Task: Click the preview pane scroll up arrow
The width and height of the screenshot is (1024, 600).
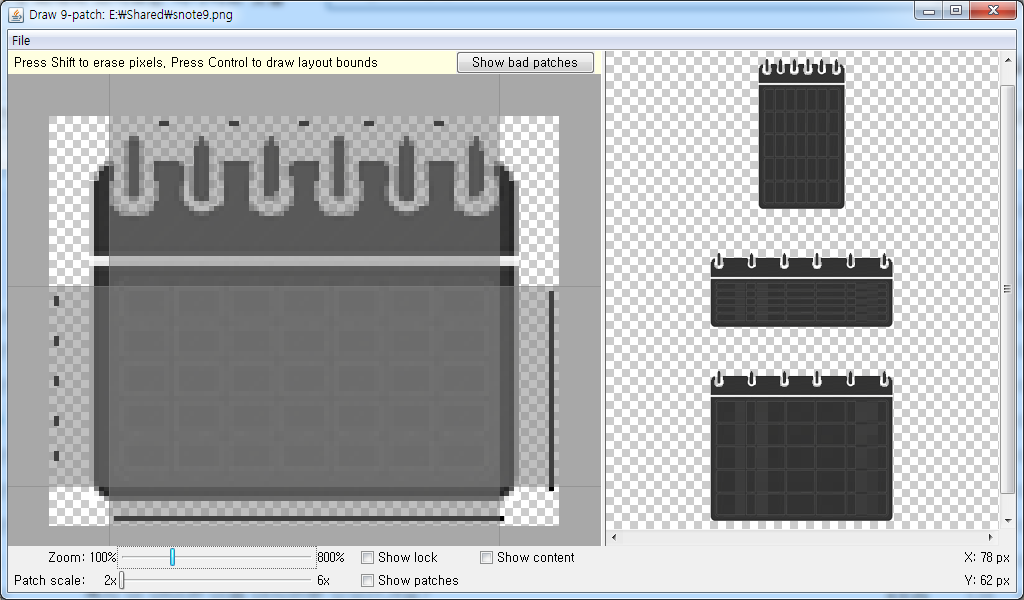Action: point(1007,59)
